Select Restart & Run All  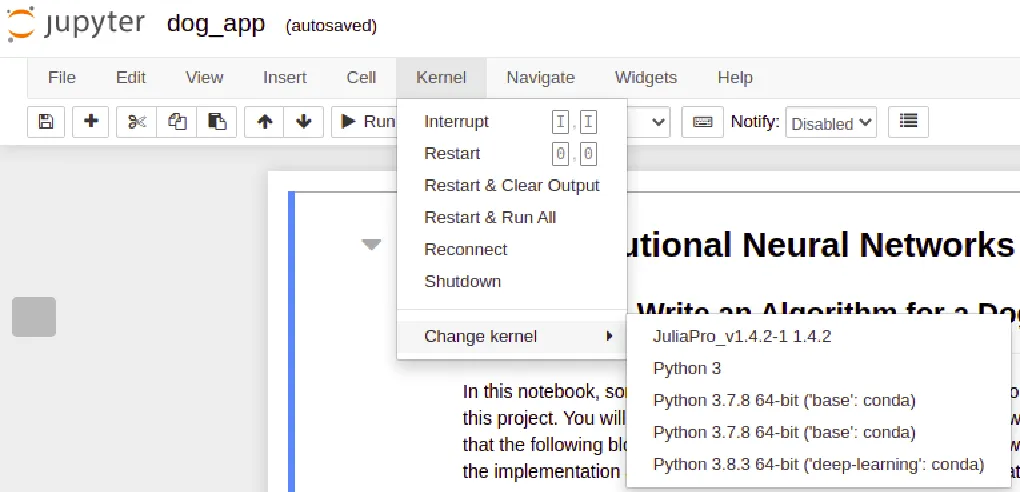512,217
